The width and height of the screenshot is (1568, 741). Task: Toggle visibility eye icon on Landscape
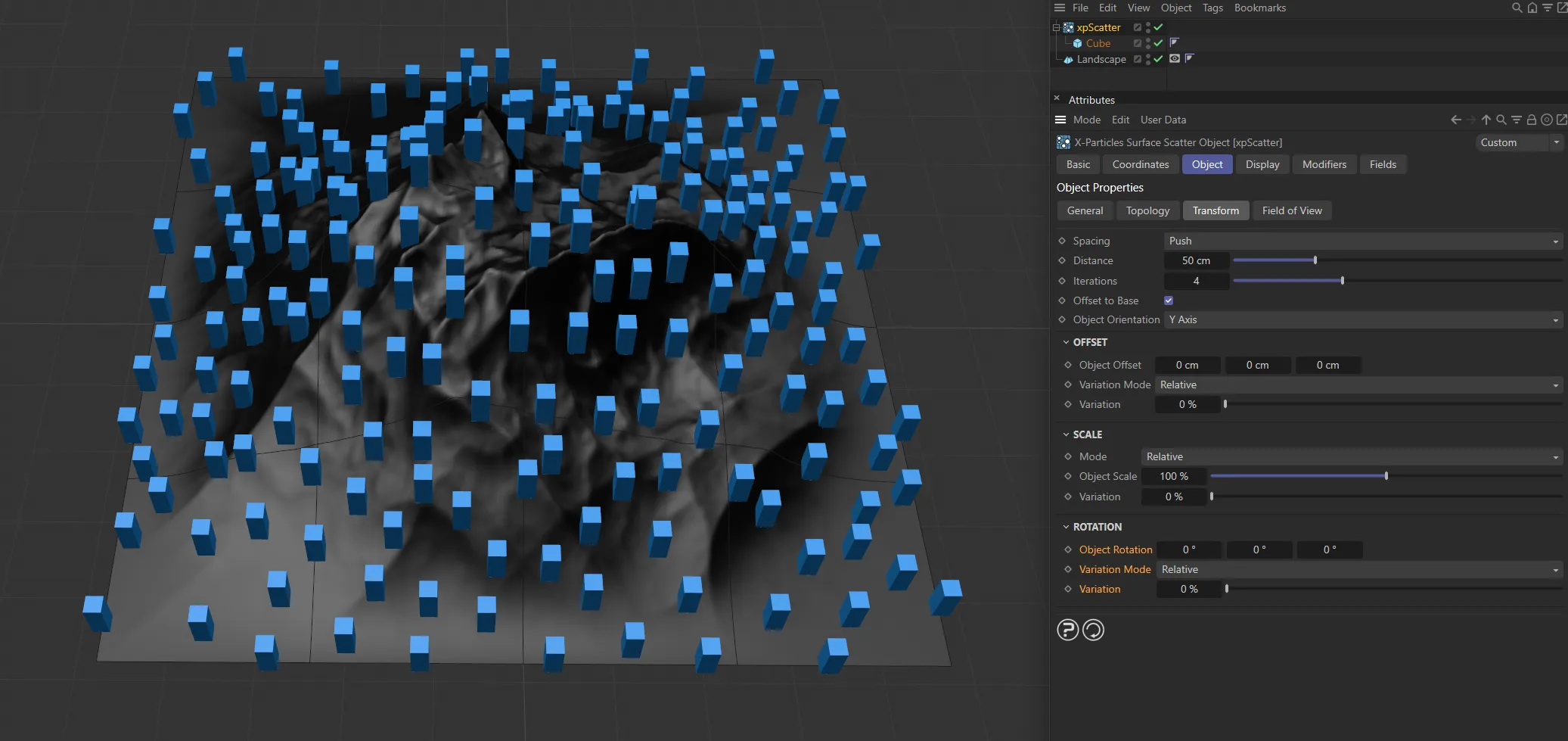(1175, 59)
